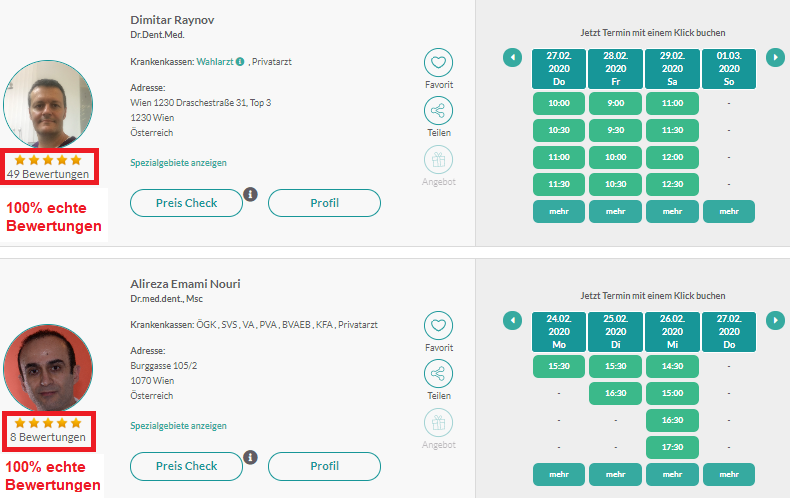The width and height of the screenshot is (790, 498).
Task: Click Teilen share icon for Dimitar Raynov
Action: click(x=438, y=110)
